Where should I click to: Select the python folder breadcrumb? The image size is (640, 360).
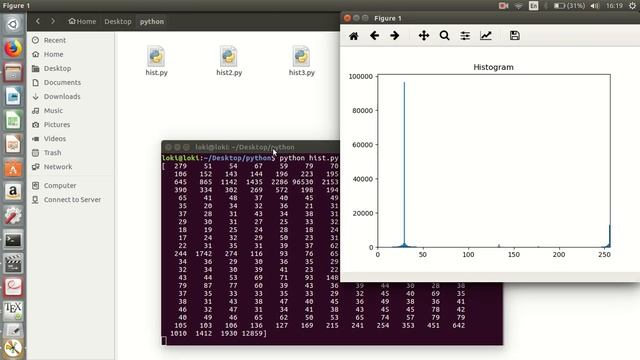pyautogui.click(x=152, y=21)
